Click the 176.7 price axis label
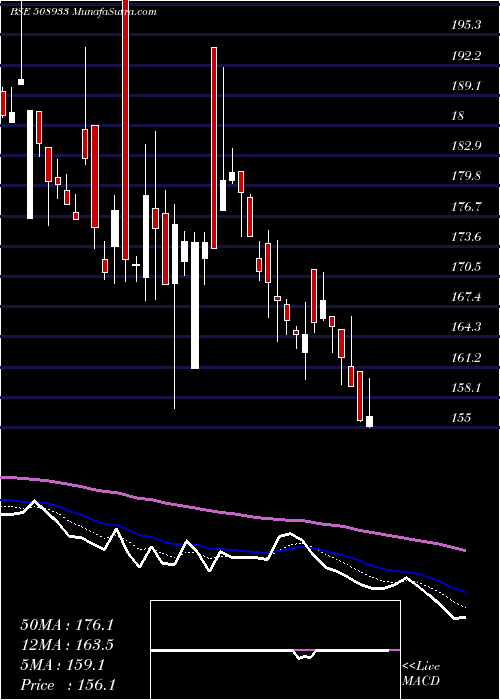Screen dimensions: 500x700 (466, 206)
